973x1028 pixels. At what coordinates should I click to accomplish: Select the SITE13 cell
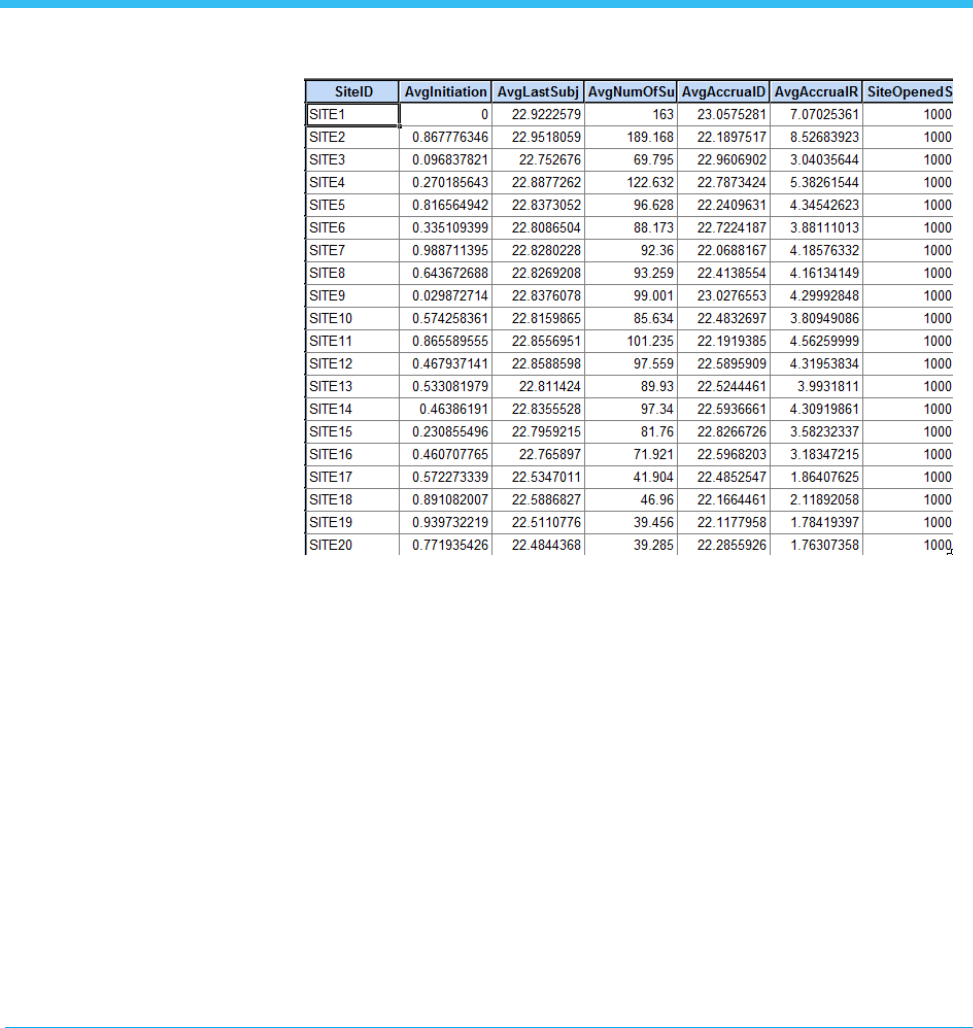coord(353,387)
